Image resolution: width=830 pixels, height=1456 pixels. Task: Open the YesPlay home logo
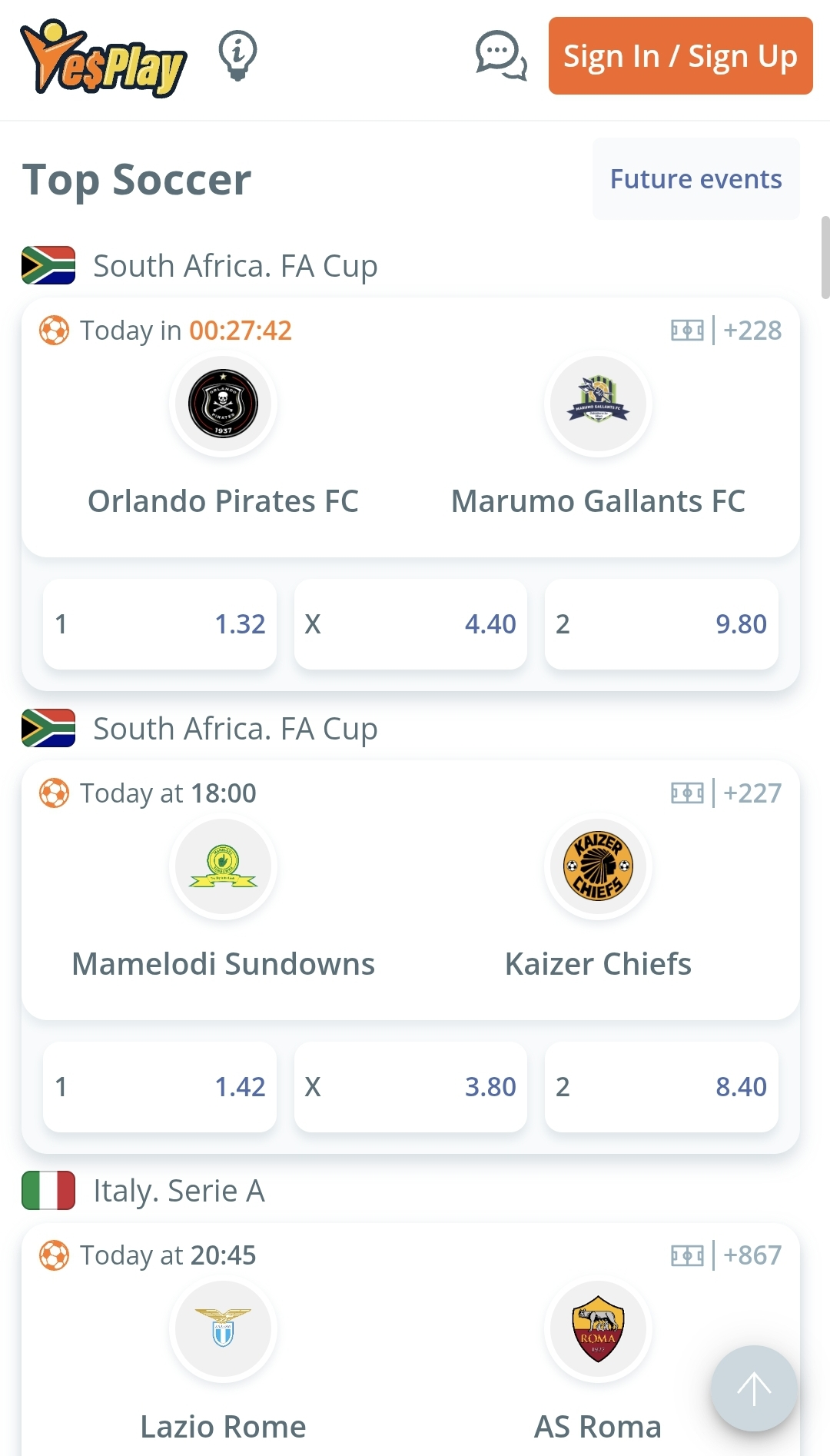[x=104, y=58]
